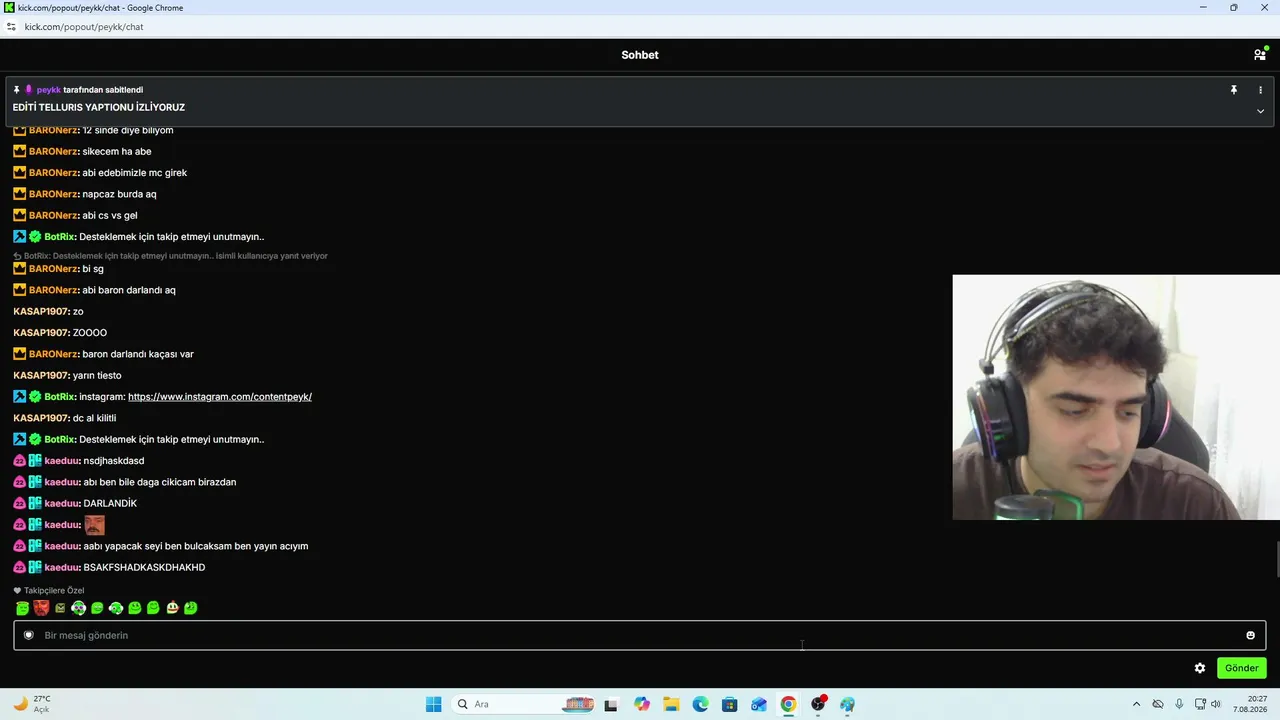
Task: Insert the halo green emote
Action: [x=22, y=608]
